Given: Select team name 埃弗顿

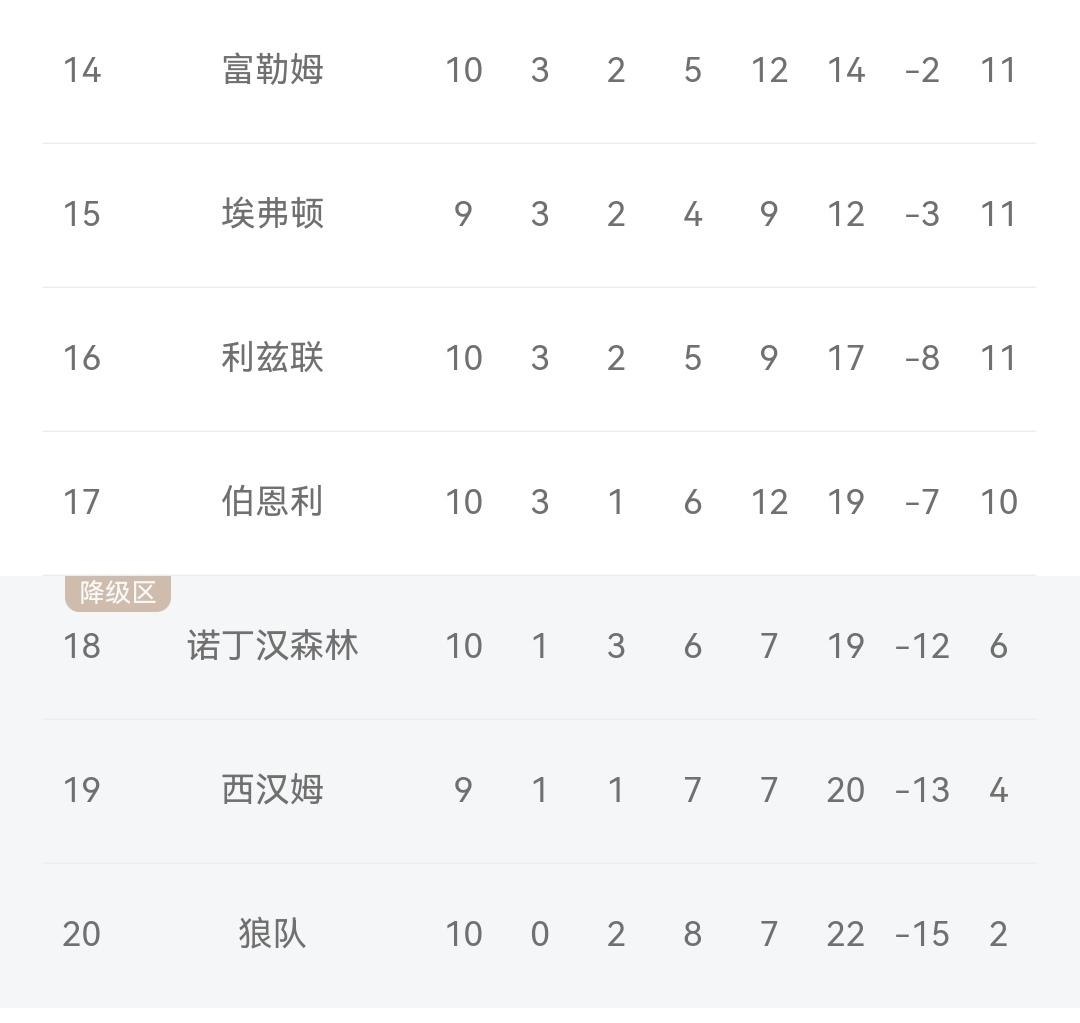Looking at the screenshot, I should click(x=272, y=214).
